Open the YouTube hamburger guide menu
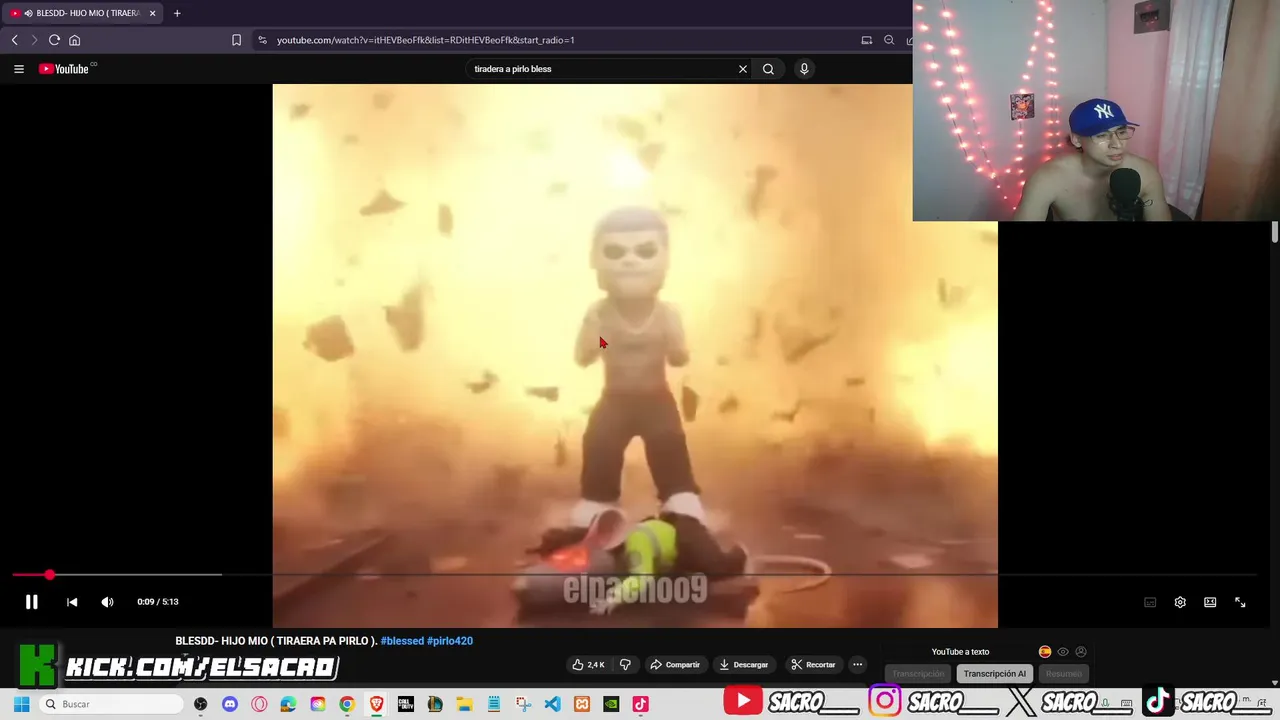 coord(18,69)
